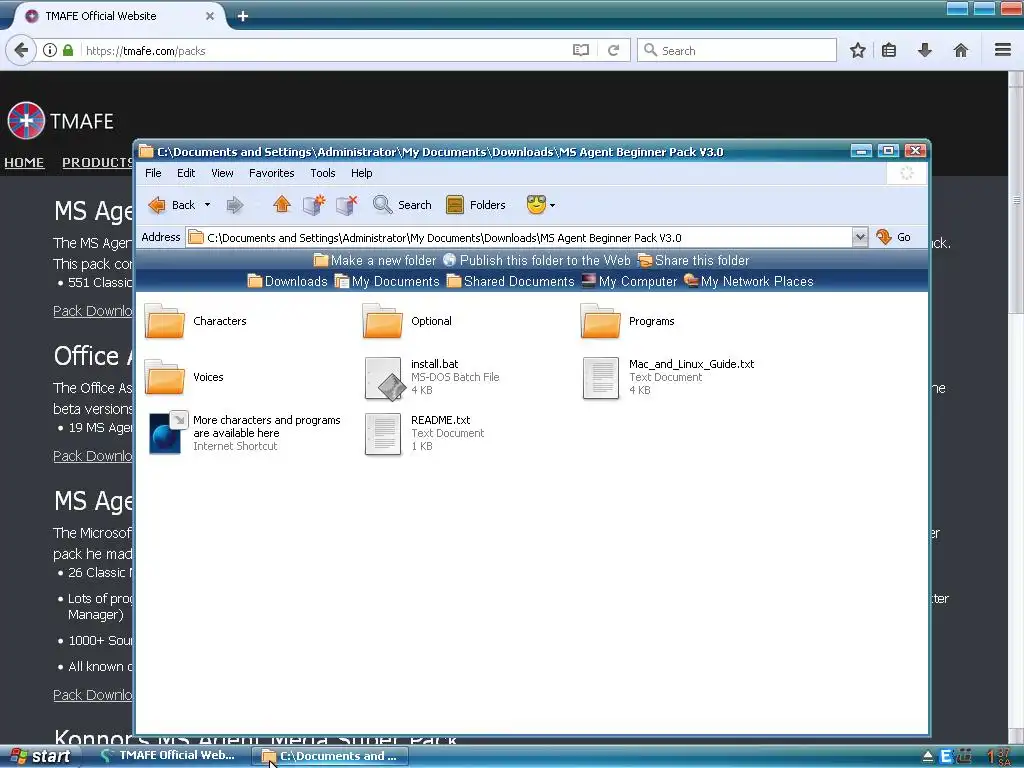Click the green padlock security icon

pos(68,50)
